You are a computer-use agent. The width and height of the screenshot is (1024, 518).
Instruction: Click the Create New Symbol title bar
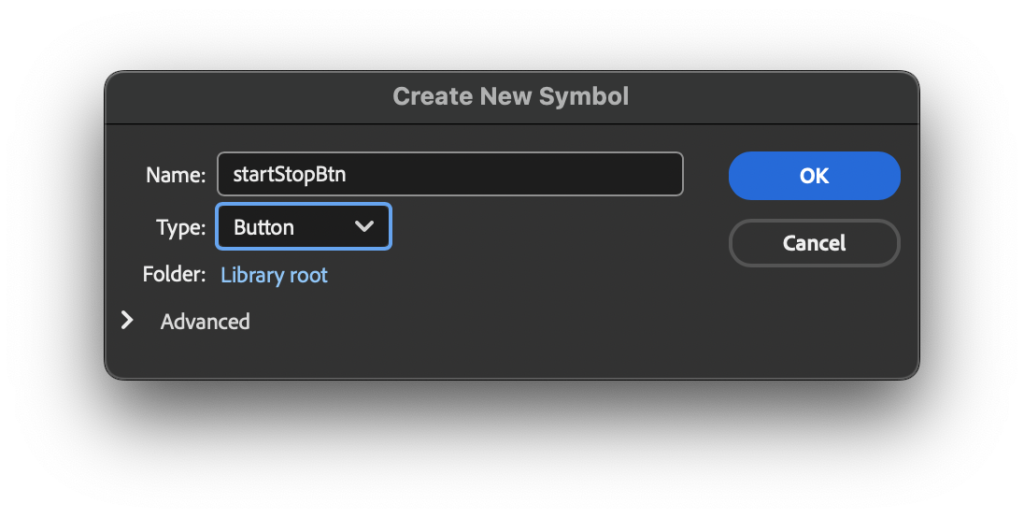coord(511,96)
